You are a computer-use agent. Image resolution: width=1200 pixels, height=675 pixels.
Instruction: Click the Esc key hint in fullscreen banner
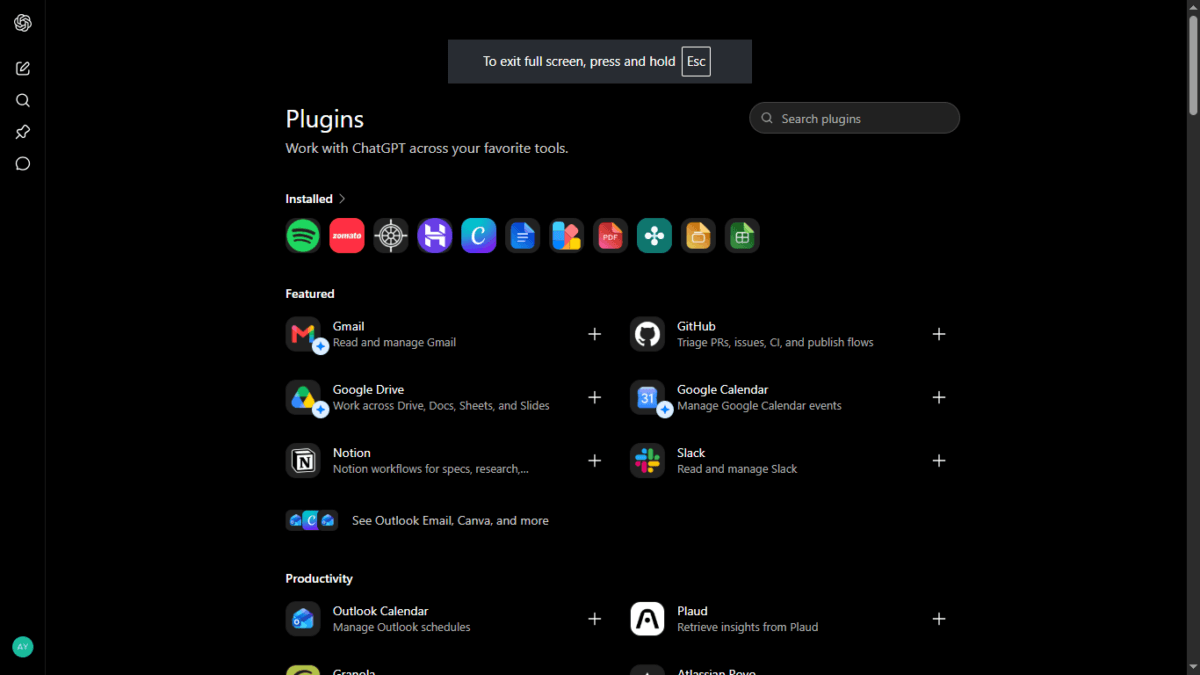(x=696, y=61)
